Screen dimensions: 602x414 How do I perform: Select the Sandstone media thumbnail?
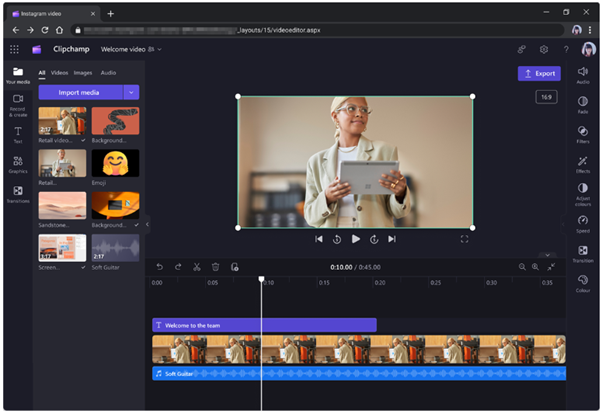pos(62,205)
